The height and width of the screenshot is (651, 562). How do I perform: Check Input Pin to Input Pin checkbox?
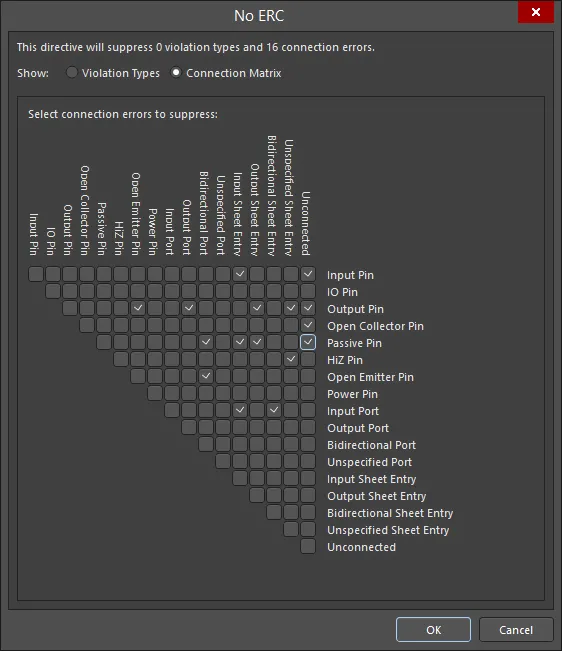click(x=36, y=274)
